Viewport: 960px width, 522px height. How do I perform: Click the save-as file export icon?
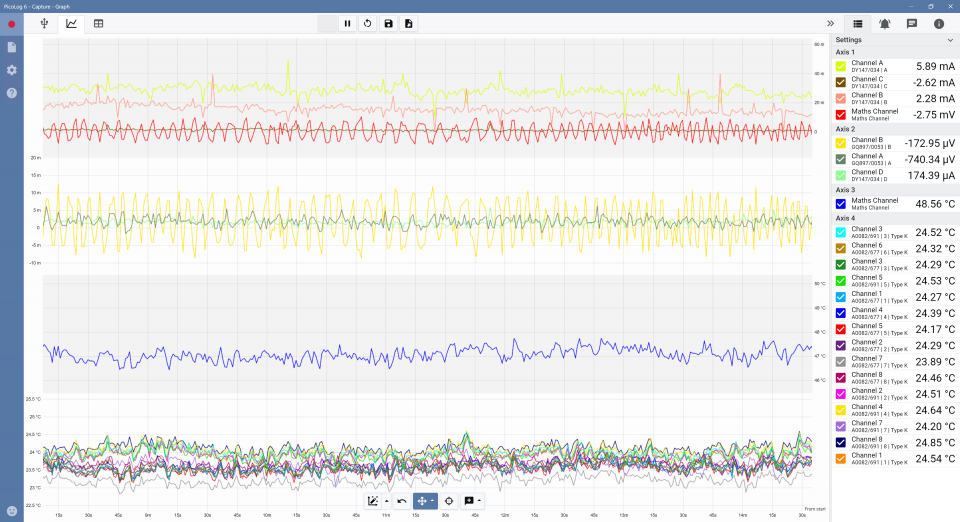tap(408, 23)
